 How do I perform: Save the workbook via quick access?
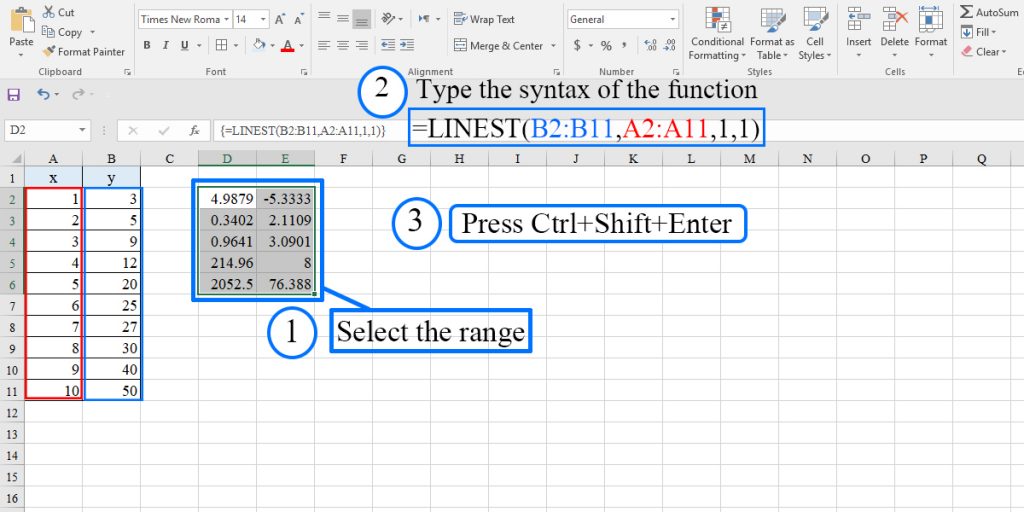click(14, 95)
